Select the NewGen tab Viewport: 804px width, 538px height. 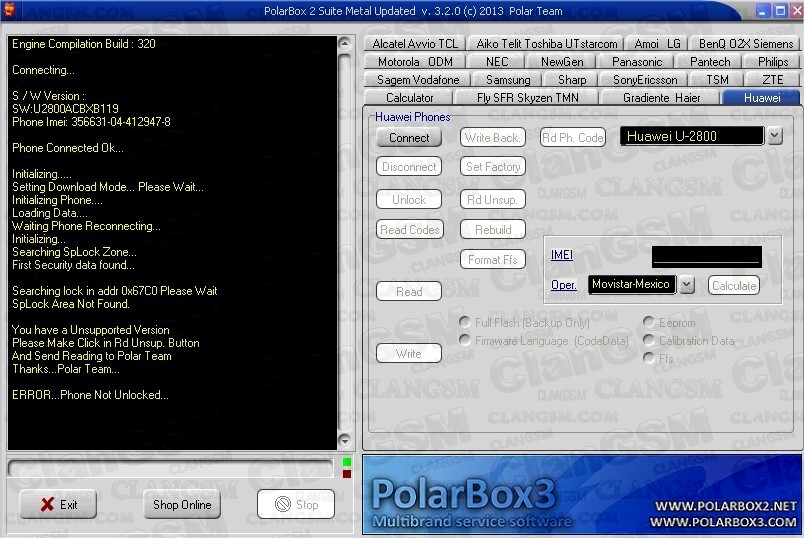[x=562, y=62]
